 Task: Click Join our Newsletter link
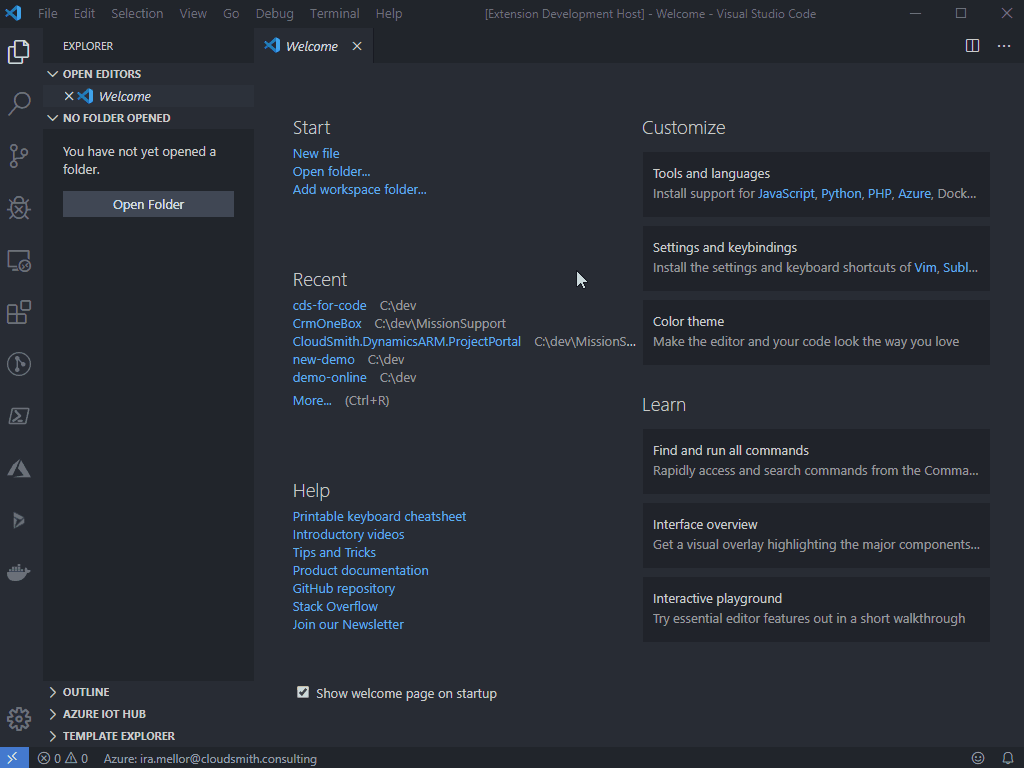click(x=348, y=624)
